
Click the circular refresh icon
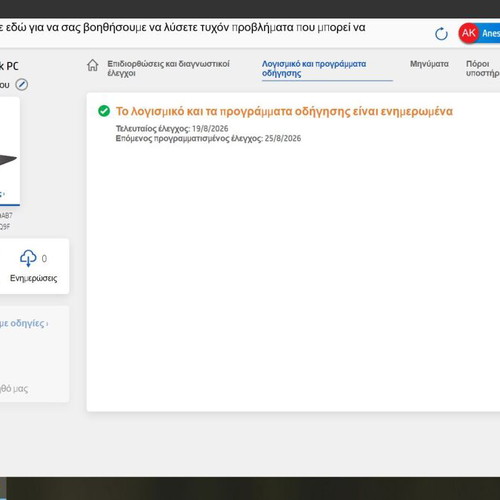(441, 34)
